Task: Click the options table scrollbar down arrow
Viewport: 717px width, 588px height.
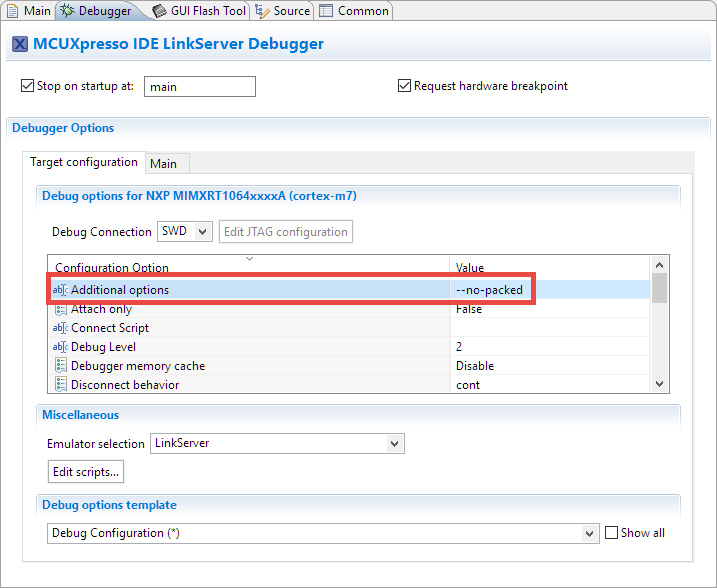Action: [659, 384]
